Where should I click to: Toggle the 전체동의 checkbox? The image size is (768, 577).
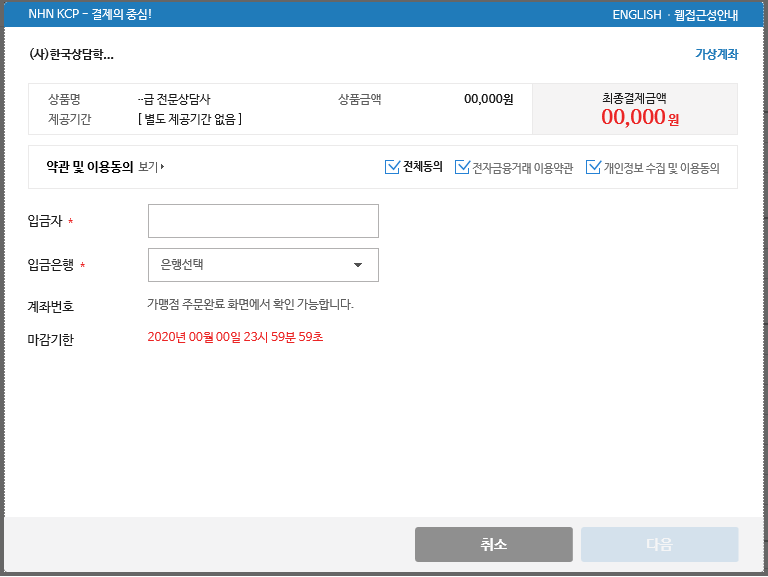pos(392,167)
